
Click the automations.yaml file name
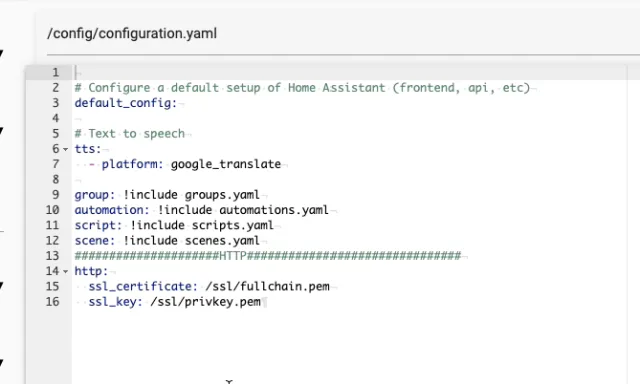tap(274, 210)
